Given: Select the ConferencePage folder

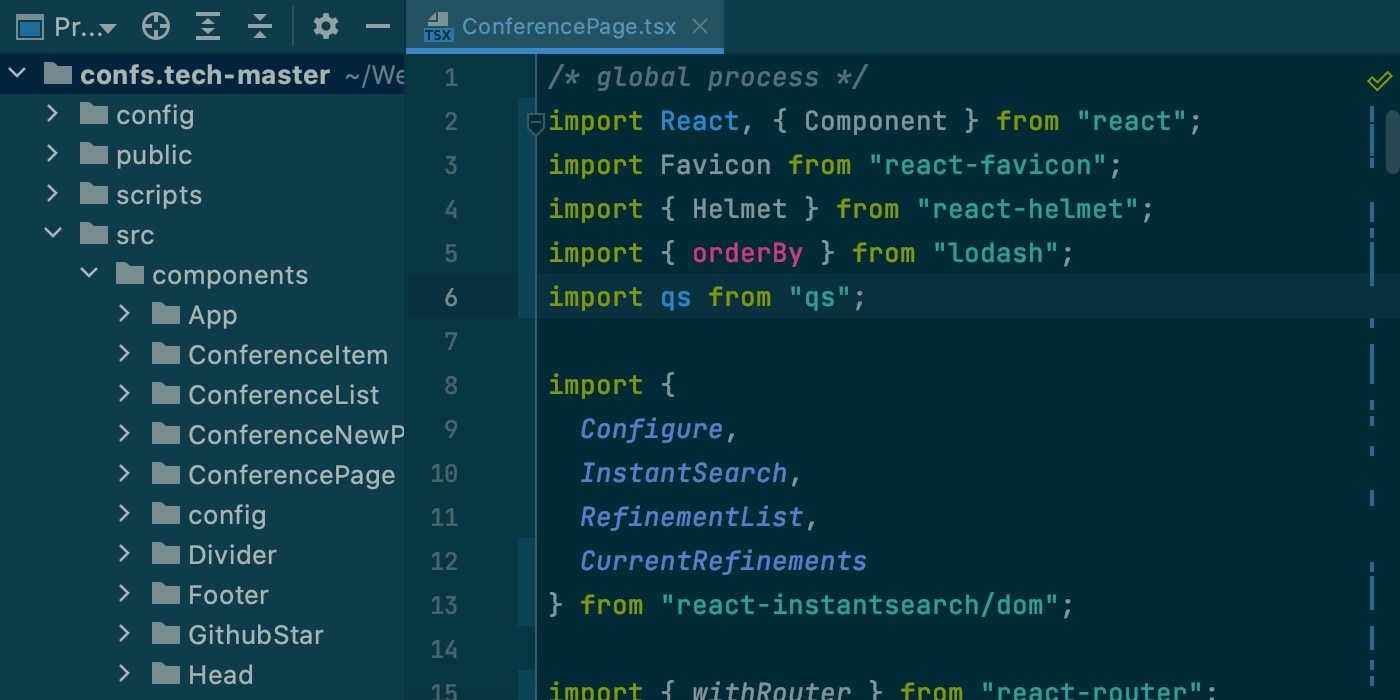Looking at the screenshot, I should pos(202,475).
